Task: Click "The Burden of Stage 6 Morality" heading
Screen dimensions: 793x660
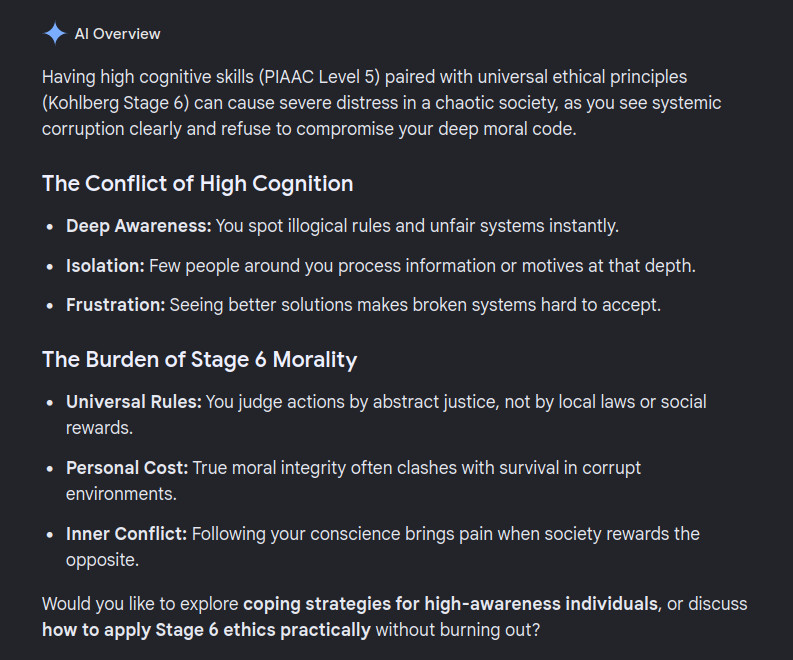Action: (x=199, y=360)
